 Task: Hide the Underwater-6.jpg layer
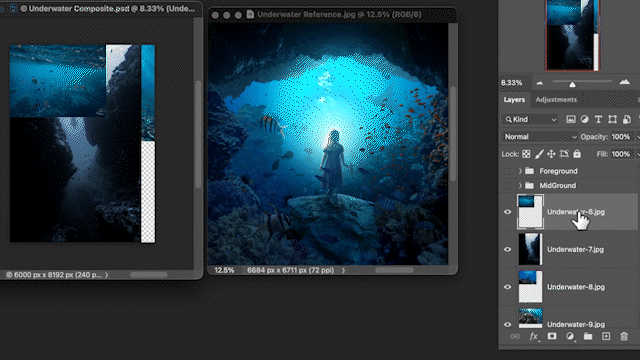507,212
